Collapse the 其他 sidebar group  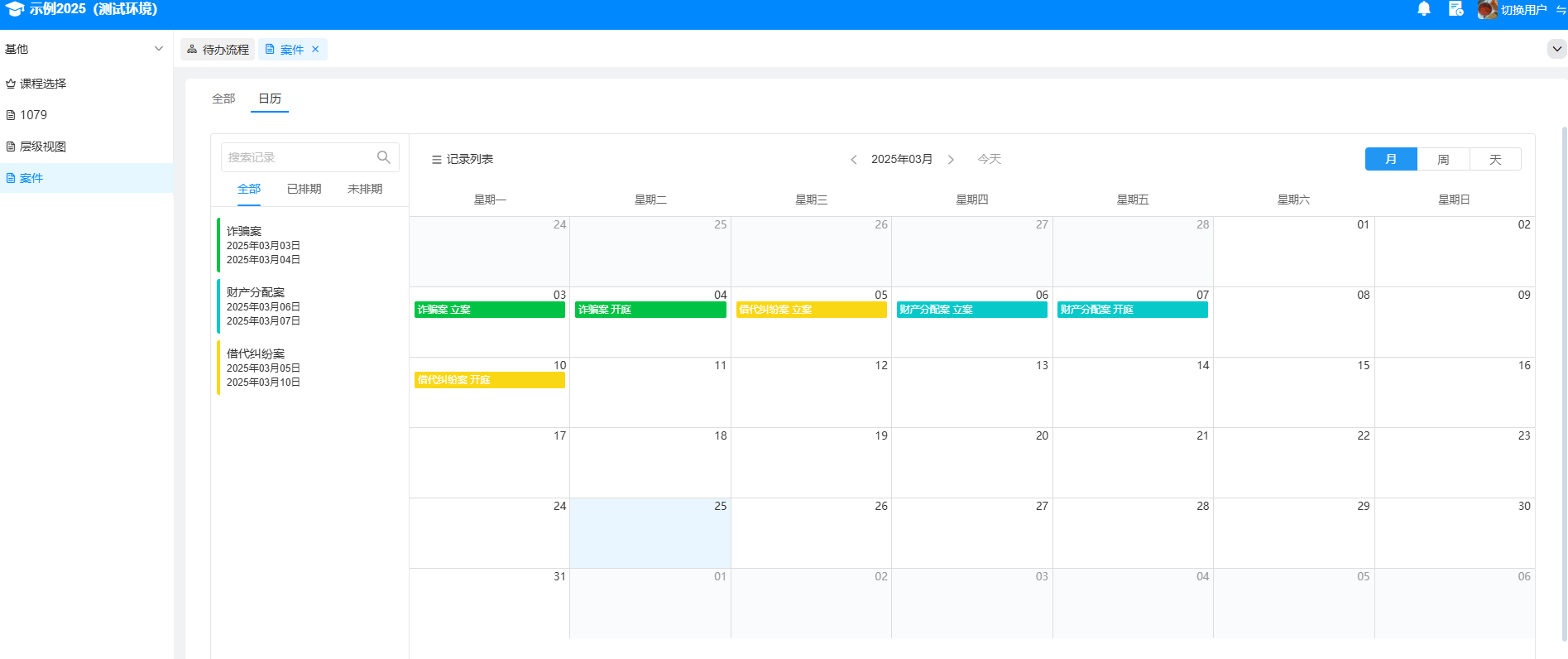point(159,49)
